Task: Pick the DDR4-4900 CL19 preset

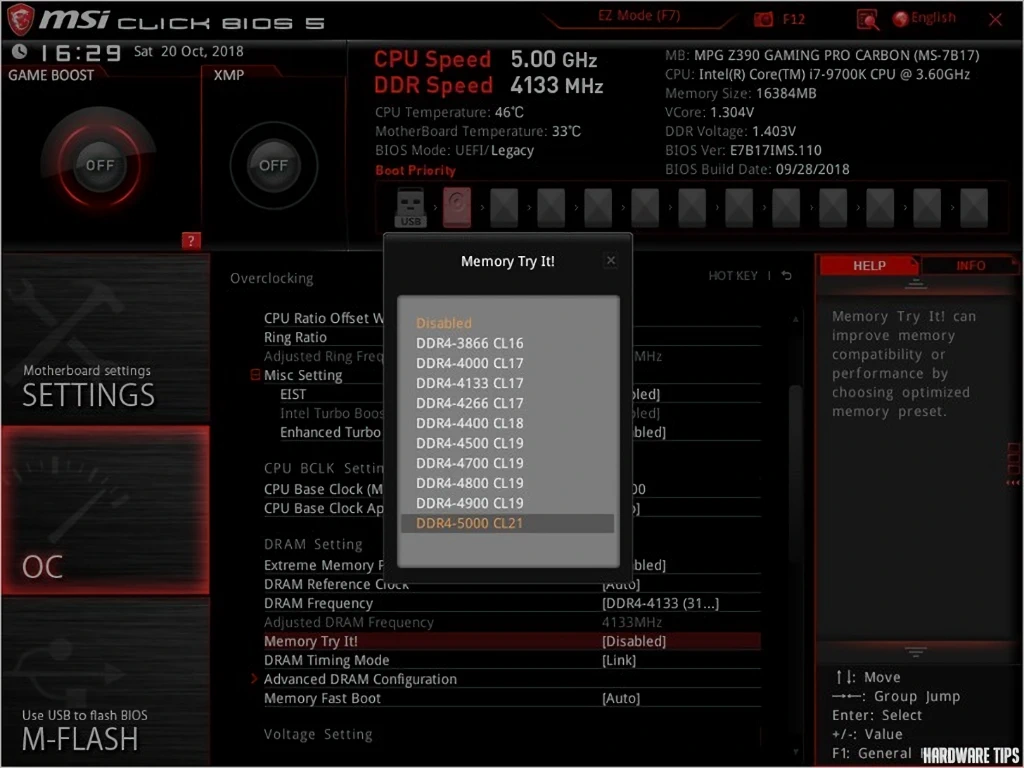Action: 507,503
